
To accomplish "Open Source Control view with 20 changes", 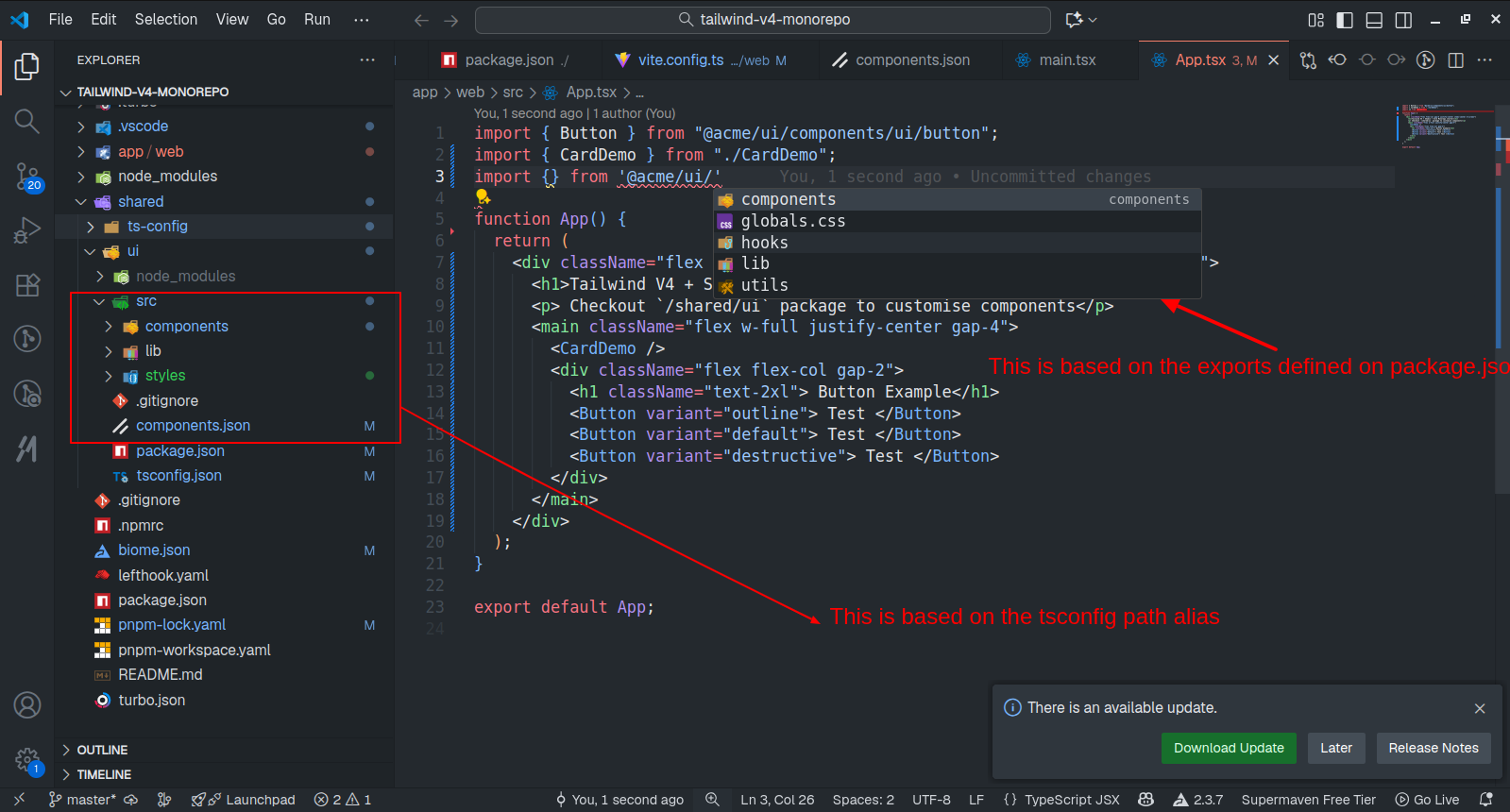I will click(26, 176).
